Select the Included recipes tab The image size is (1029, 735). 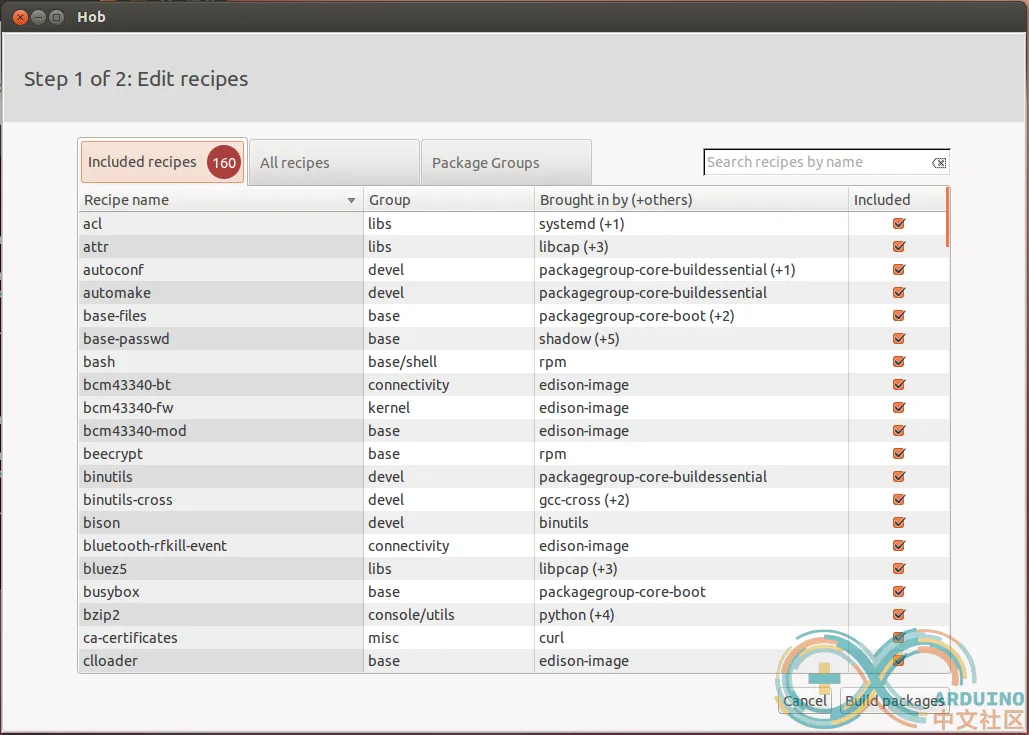143,162
